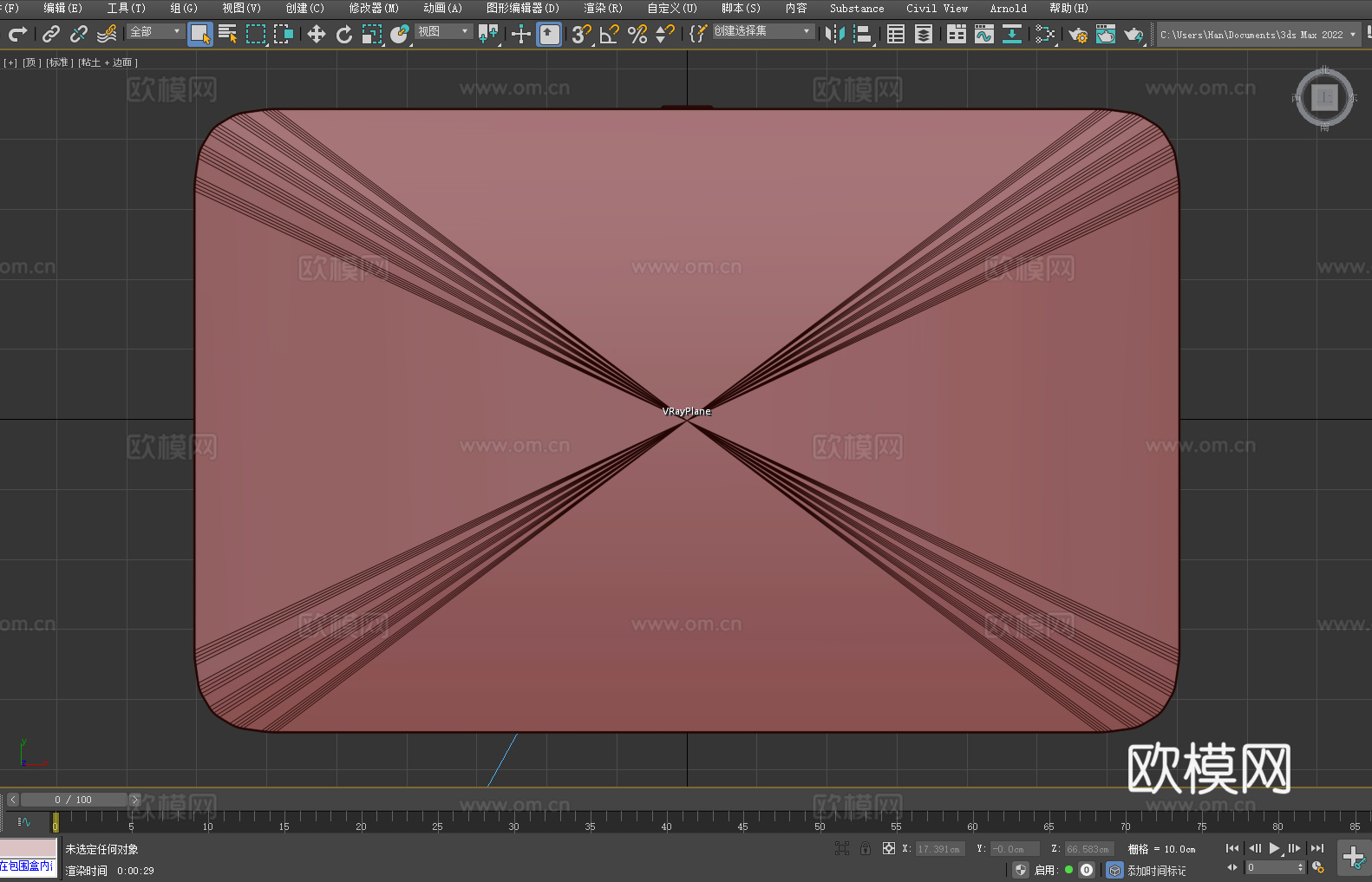1372x882 pixels.
Task: Open the Civil View menu
Action: [x=937, y=8]
